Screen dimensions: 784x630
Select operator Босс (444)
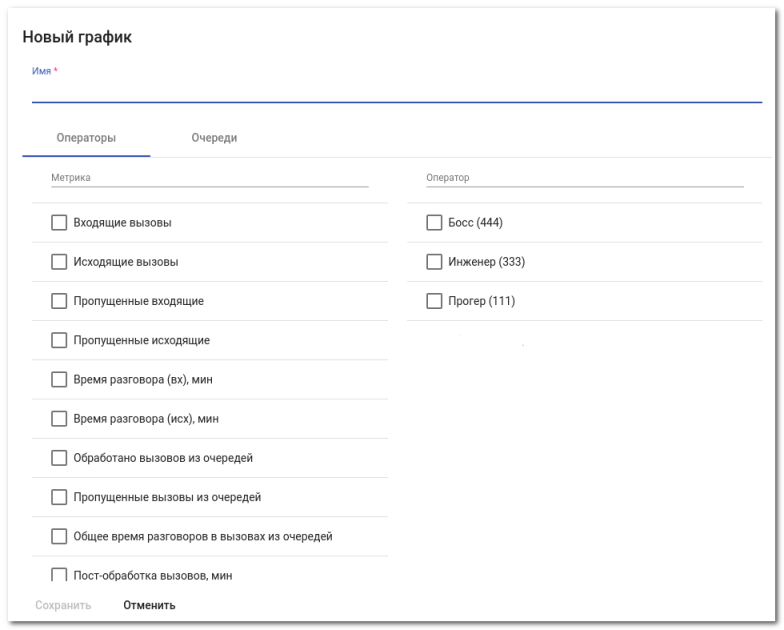click(434, 223)
